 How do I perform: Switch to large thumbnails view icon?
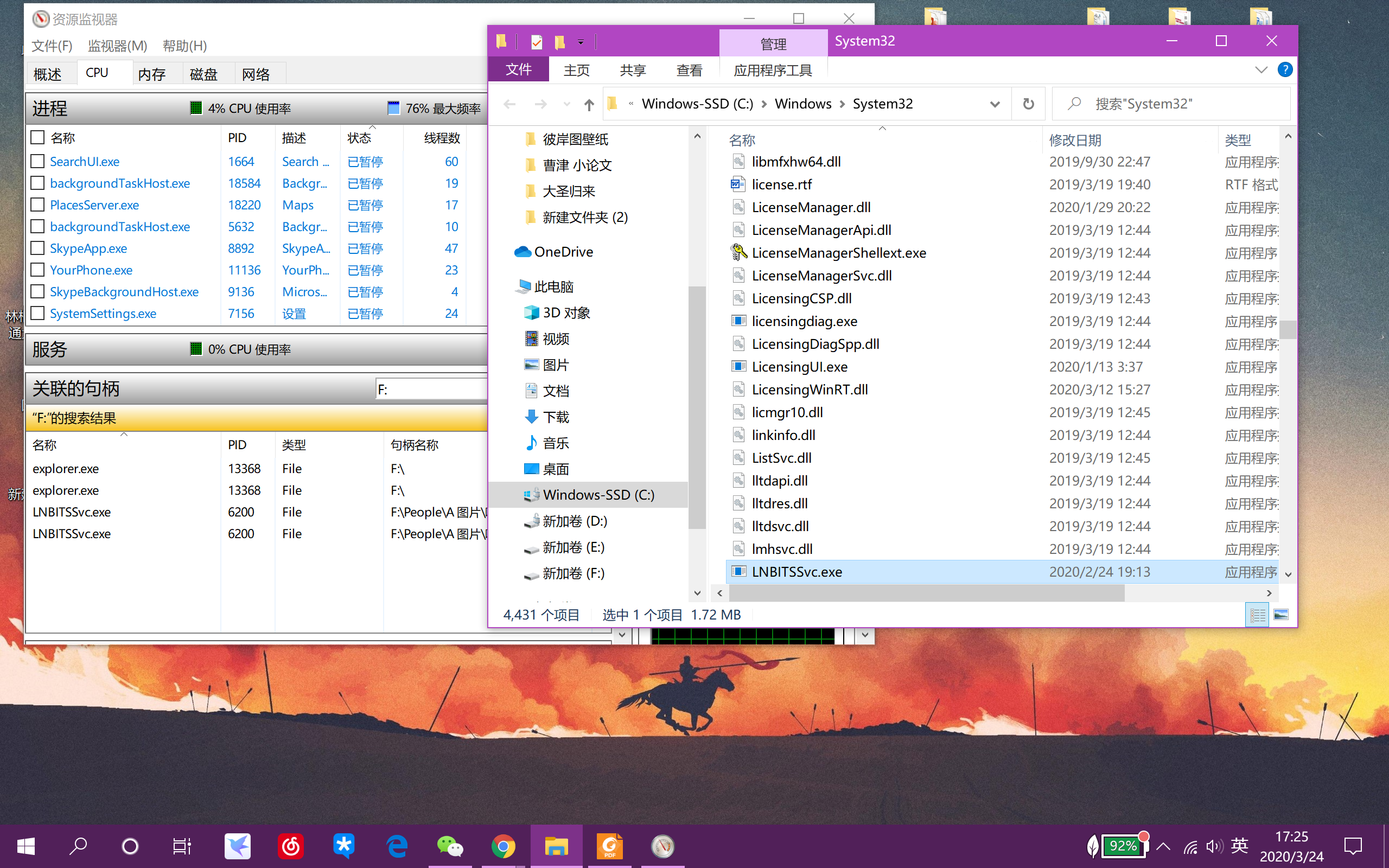1280,615
